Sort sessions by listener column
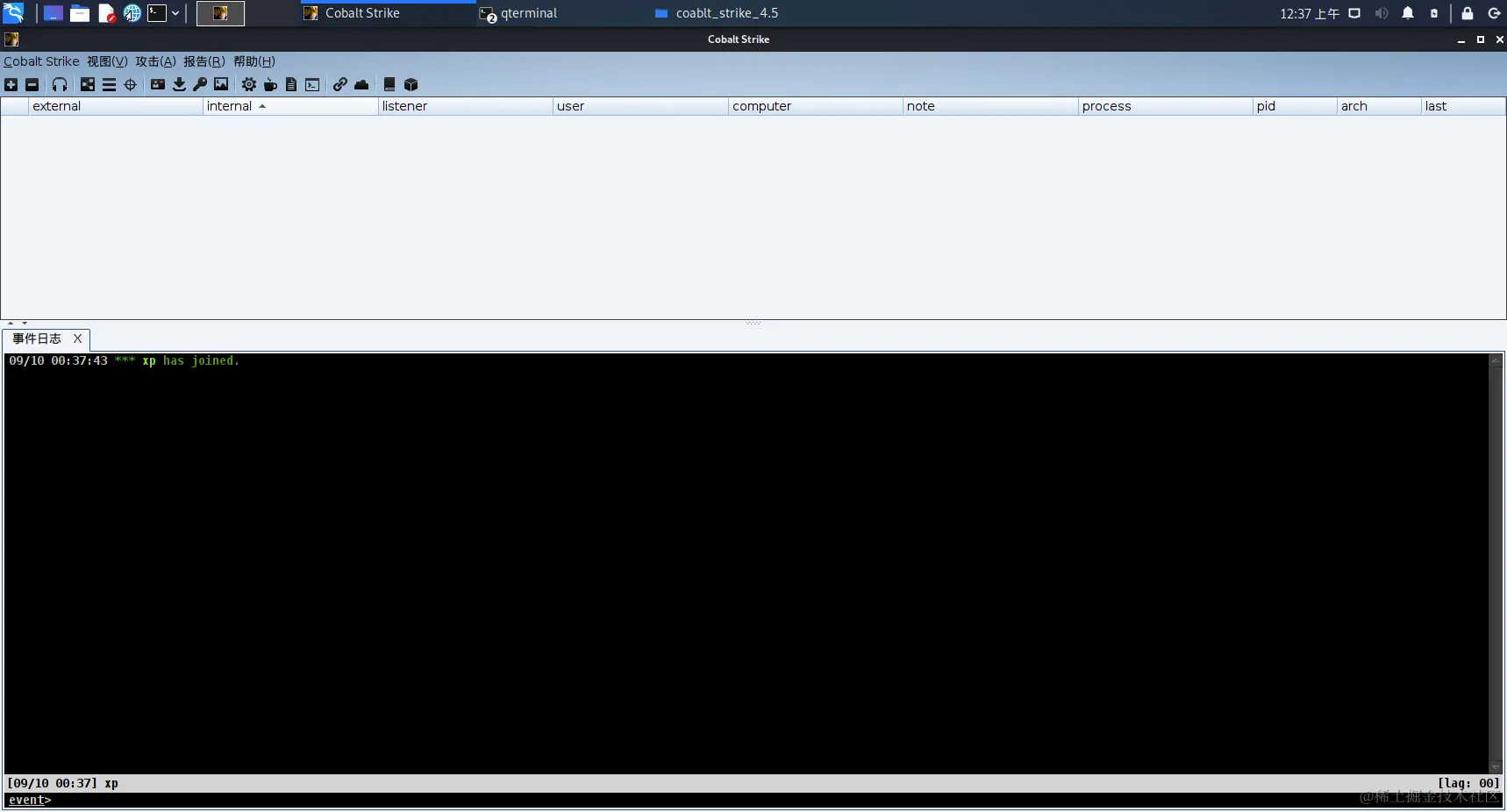This screenshot has height=812, width=1507. click(x=466, y=106)
